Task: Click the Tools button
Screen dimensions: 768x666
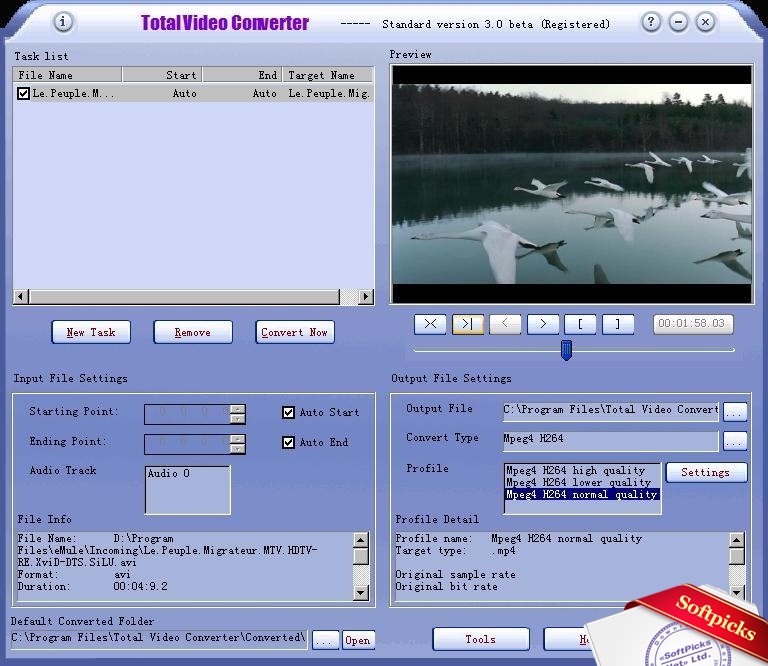Action: 481,639
